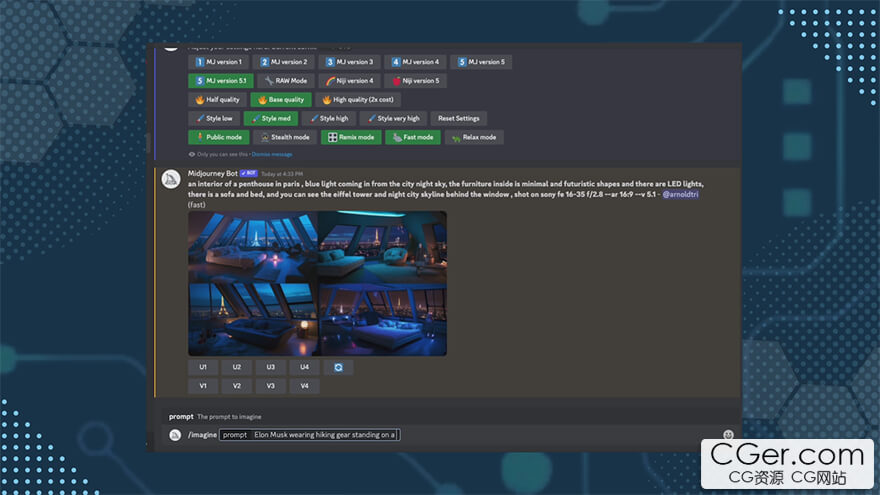Image resolution: width=880 pixels, height=495 pixels.
Task: Select MJ version 3 setting
Action: point(349,62)
